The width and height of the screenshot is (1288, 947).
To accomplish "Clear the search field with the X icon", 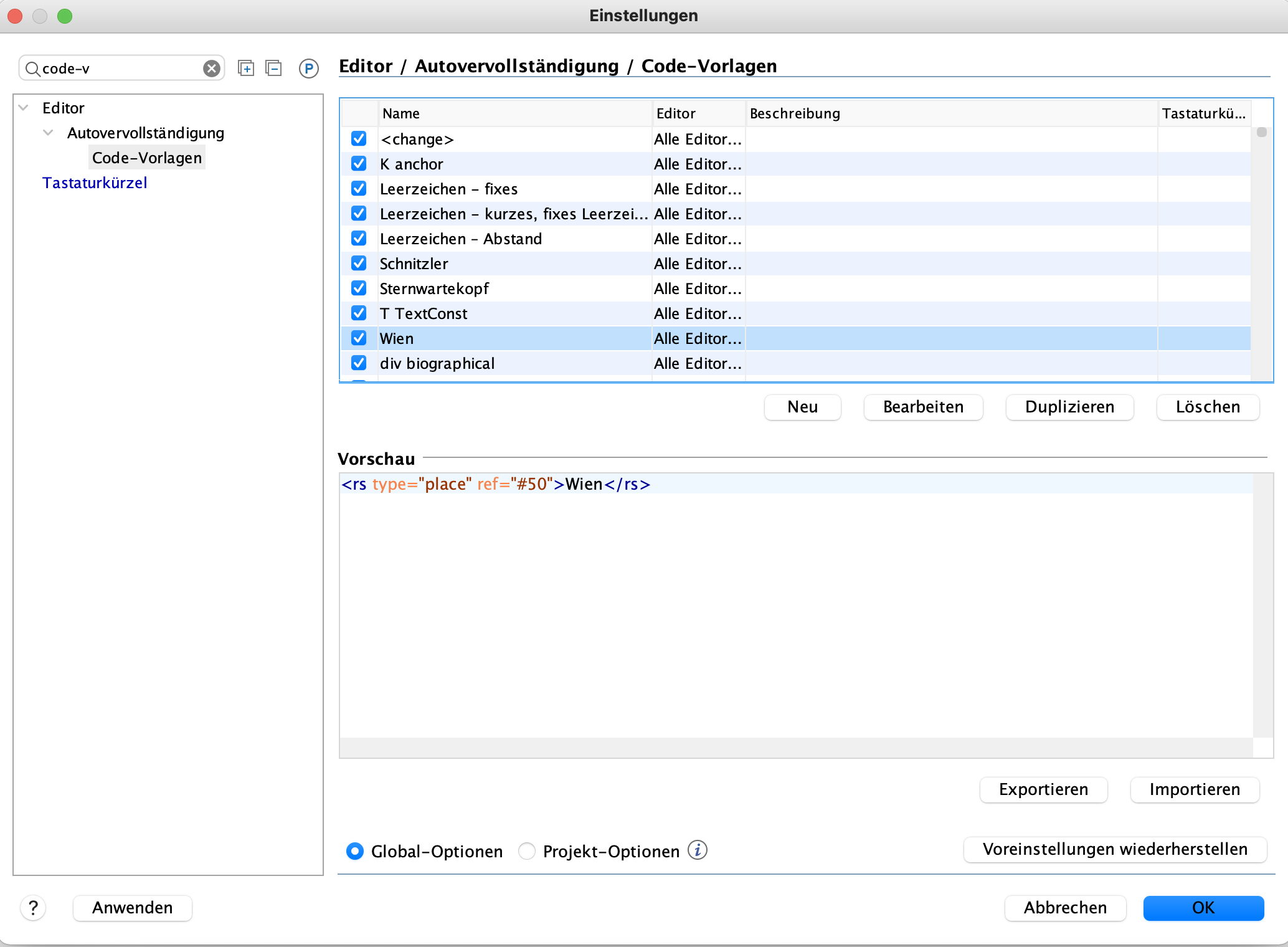I will 212,69.
